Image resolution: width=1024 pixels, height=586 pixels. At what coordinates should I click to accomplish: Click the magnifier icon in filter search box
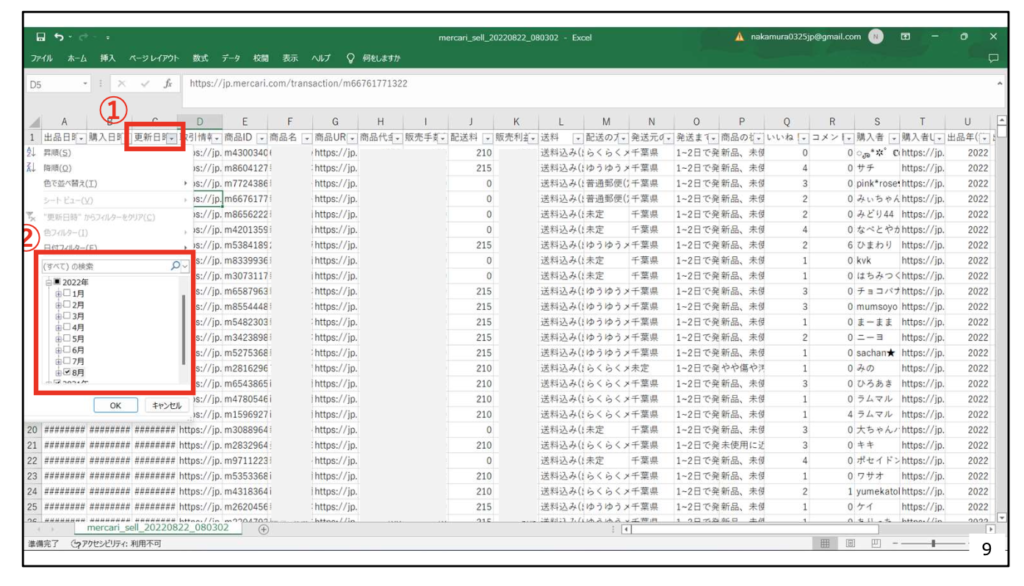click(x=175, y=266)
